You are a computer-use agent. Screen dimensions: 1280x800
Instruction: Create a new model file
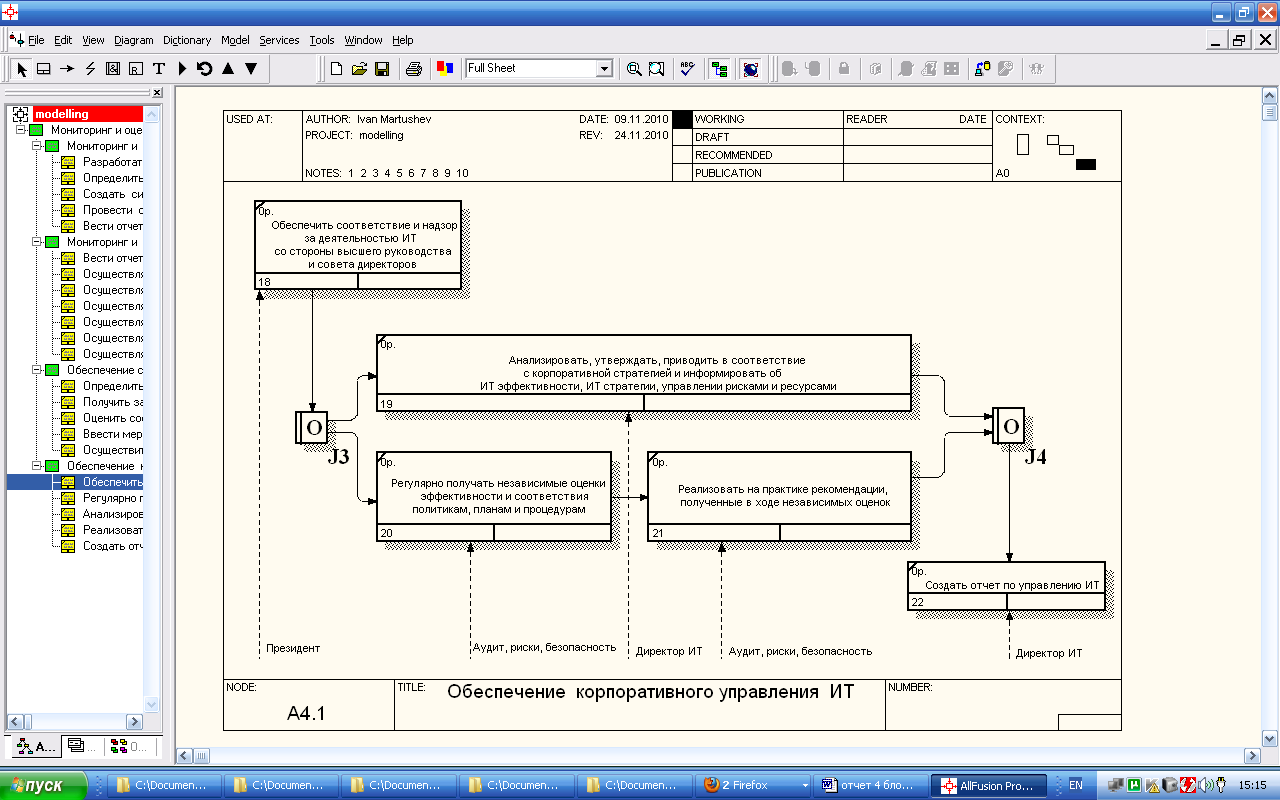(x=337, y=69)
